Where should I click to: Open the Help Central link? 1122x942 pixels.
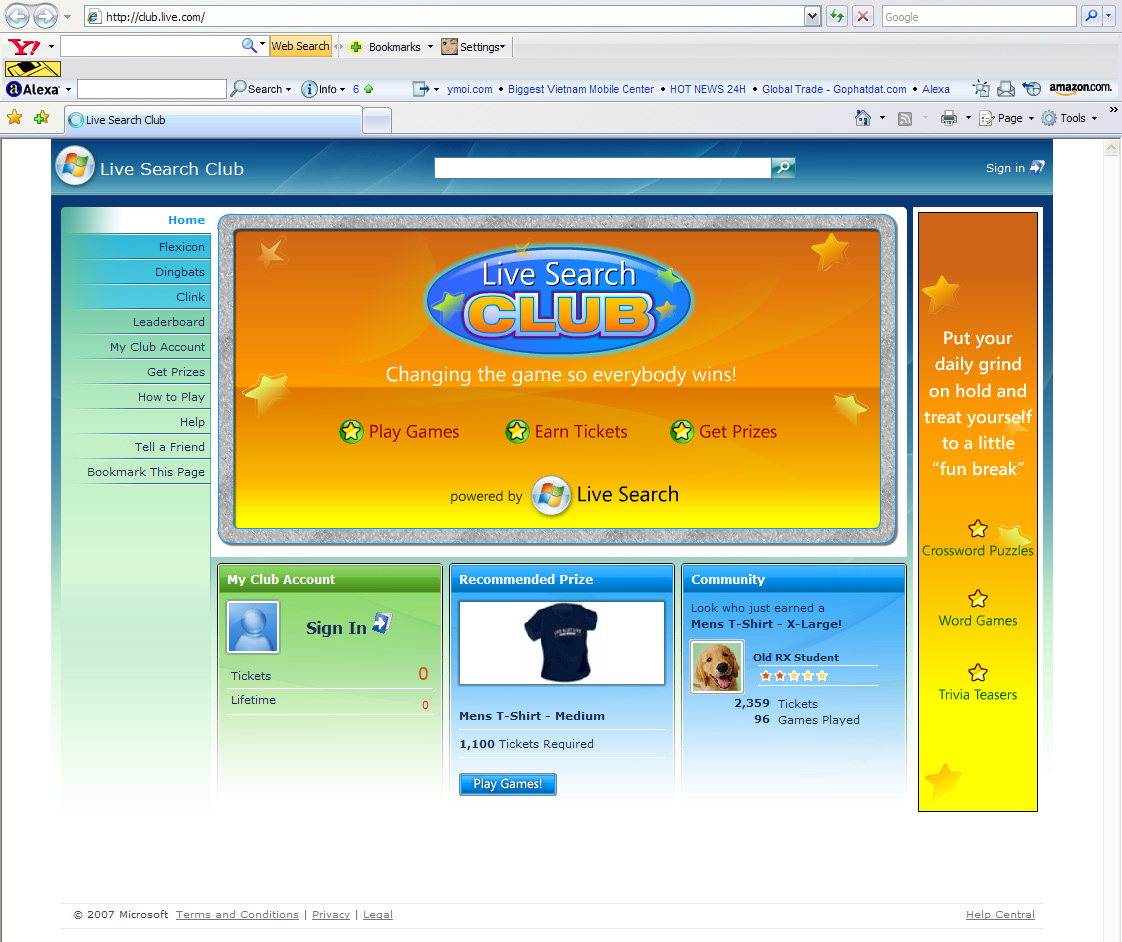[1000, 914]
